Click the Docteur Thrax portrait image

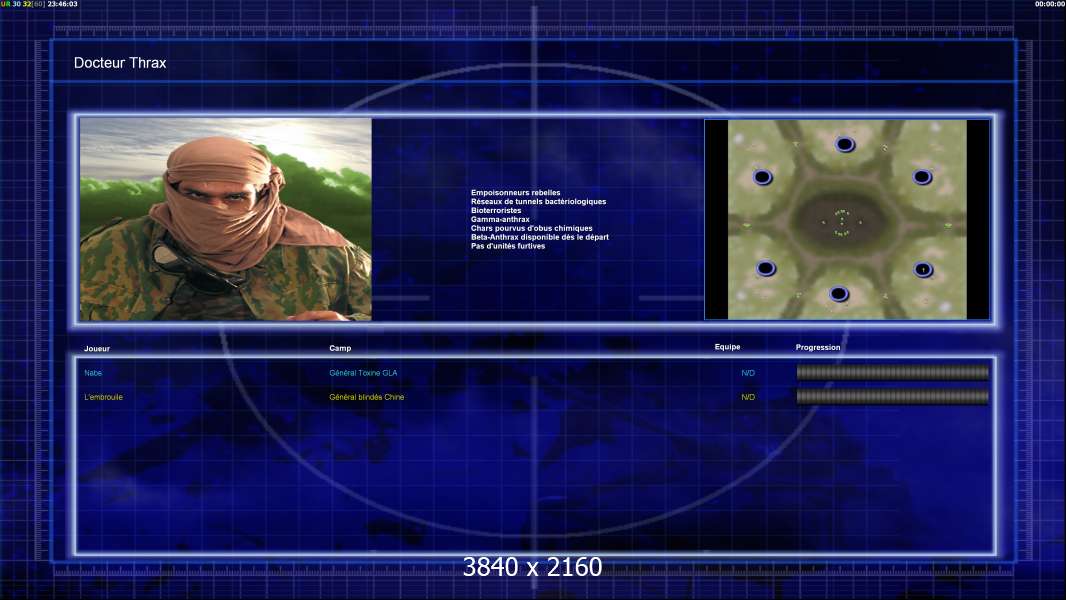pos(226,219)
